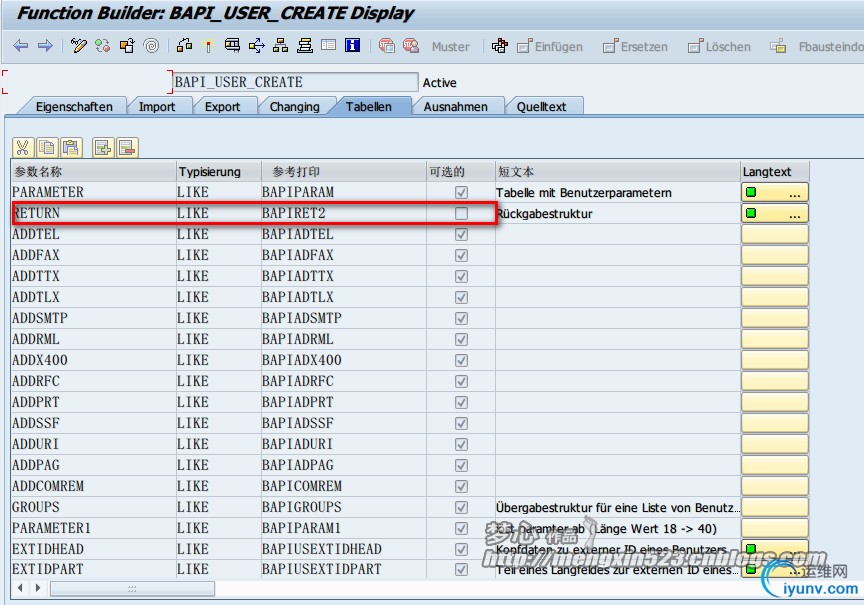Open the blue information help icon
The image size is (864, 605).
tap(353, 45)
